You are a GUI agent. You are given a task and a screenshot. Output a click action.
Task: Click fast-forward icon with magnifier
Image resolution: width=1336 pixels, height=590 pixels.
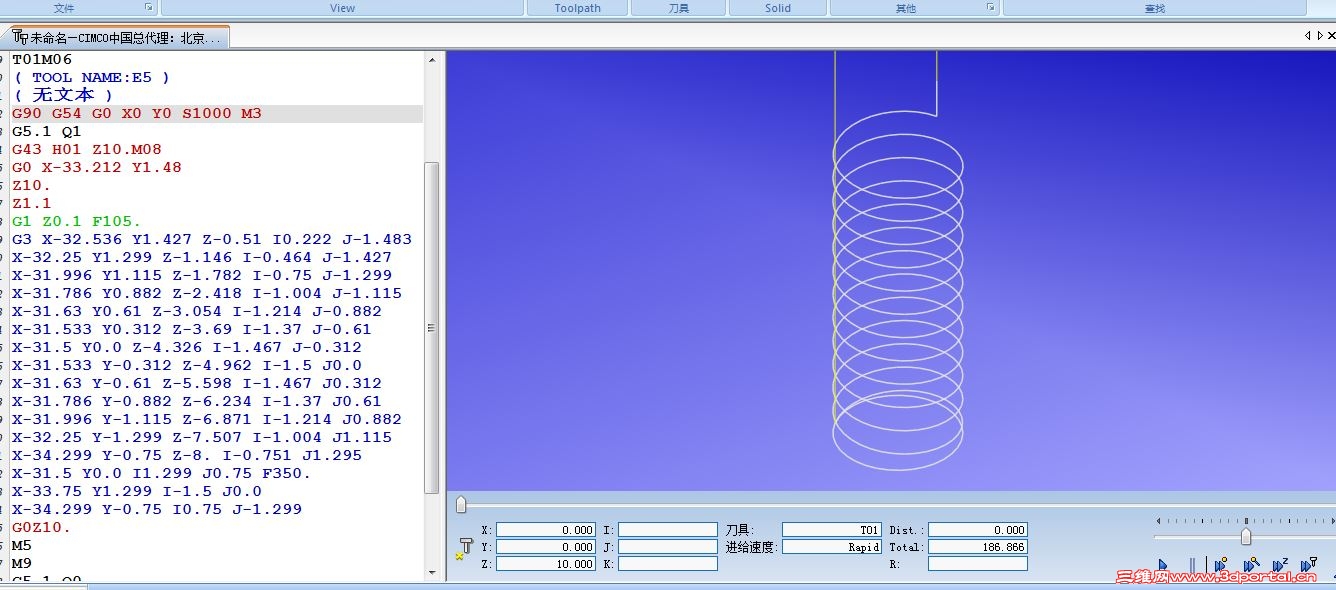coord(1251,565)
